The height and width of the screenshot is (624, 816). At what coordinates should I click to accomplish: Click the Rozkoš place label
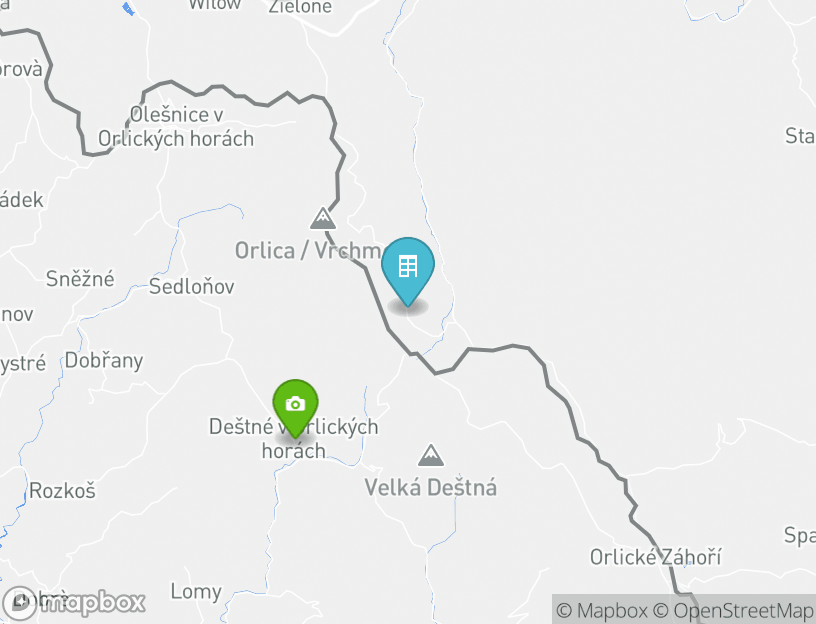click(62, 491)
